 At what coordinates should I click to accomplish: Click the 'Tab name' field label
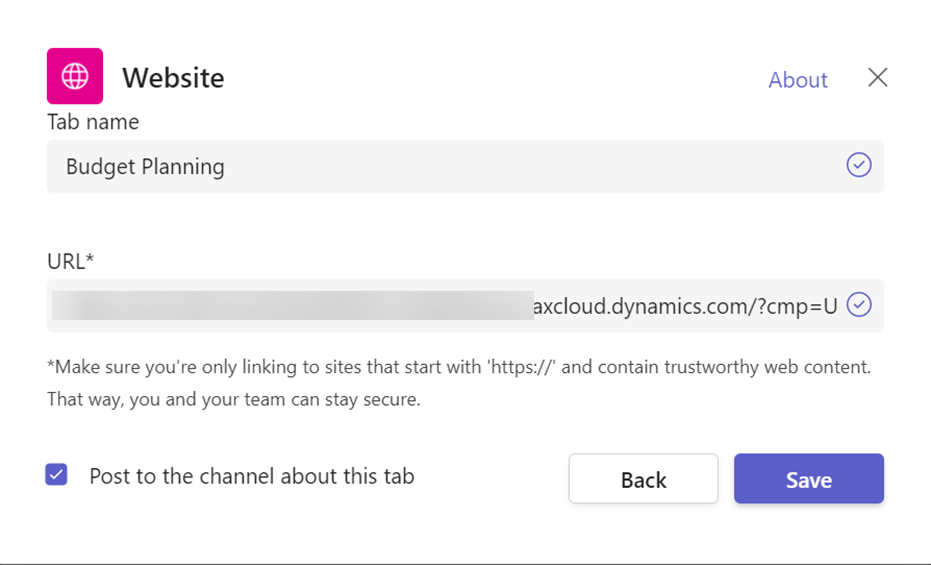click(x=93, y=122)
